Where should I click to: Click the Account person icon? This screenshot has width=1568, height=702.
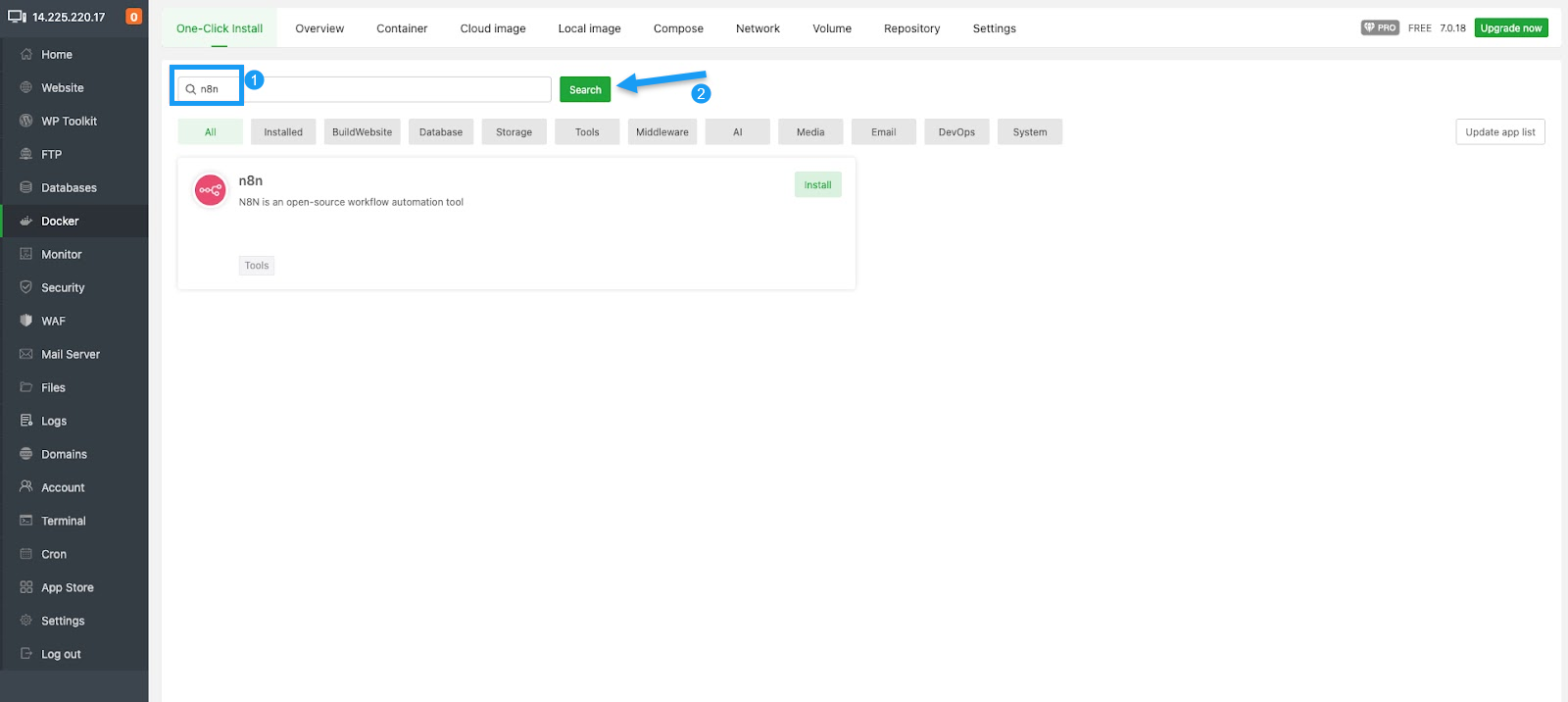[x=26, y=487]
